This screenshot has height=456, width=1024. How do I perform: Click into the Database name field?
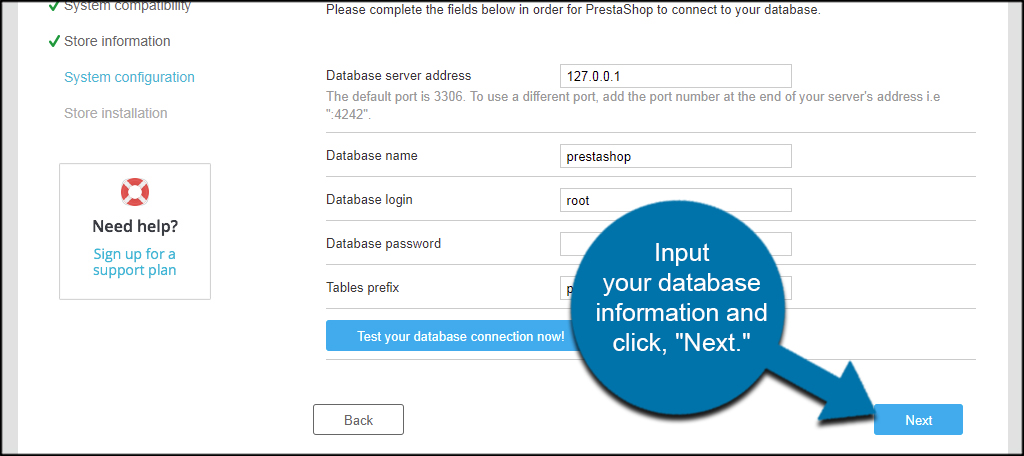click(675, 156)
